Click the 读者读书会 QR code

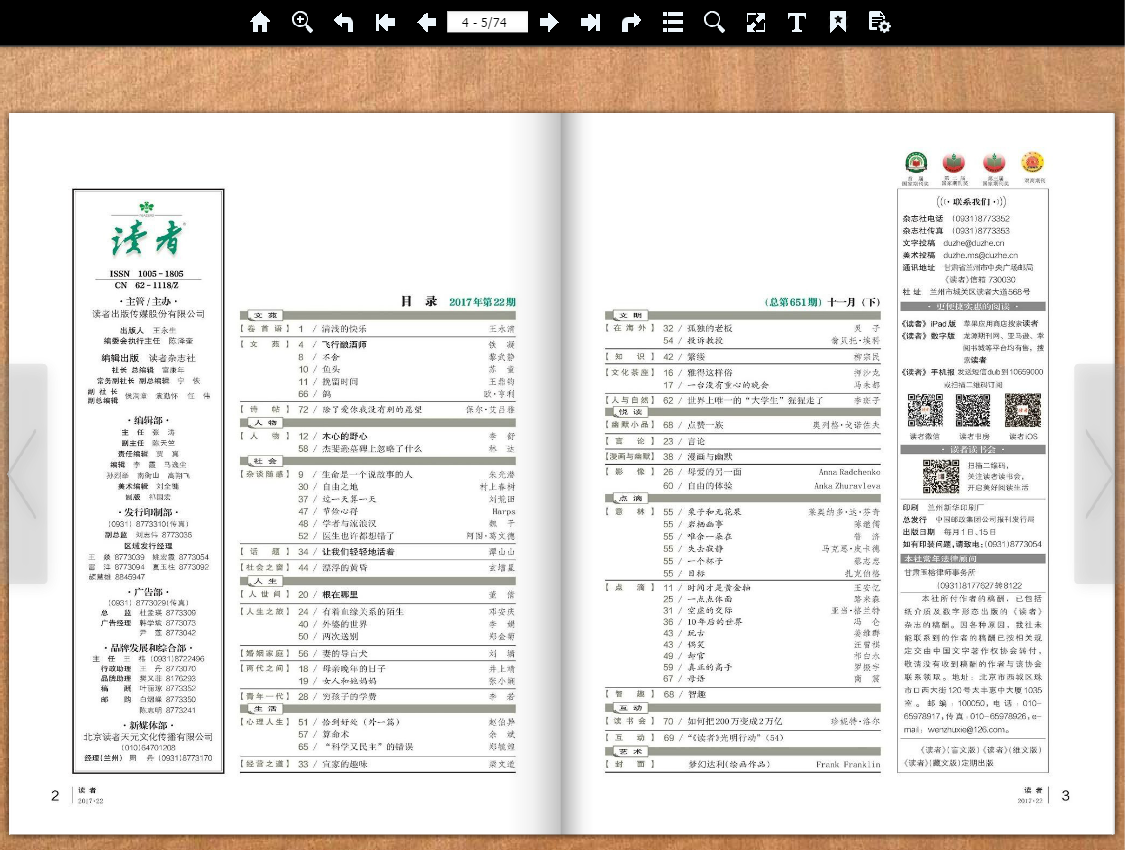pyautogui.click(x=941, y=476)
